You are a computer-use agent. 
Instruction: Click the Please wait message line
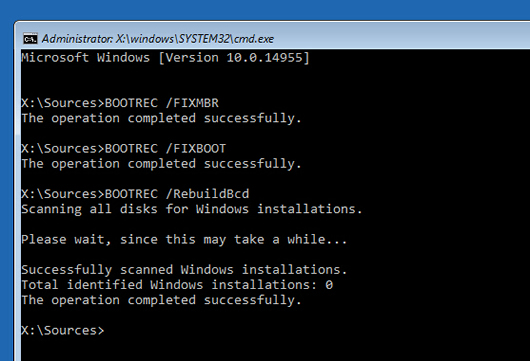click(x=184, y=240)
